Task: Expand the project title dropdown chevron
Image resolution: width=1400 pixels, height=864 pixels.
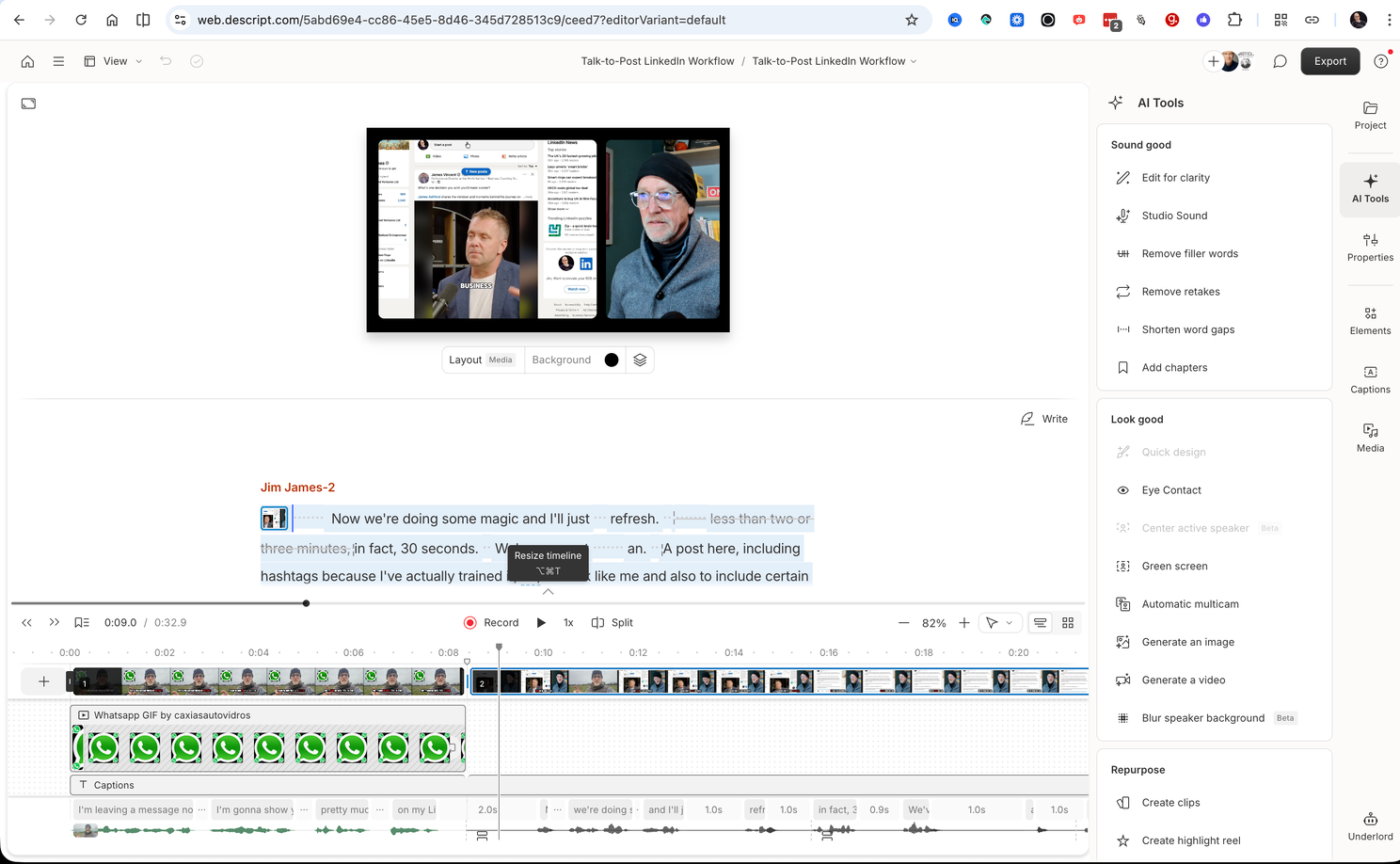Action: pyautogui.click(x=914, y=61)
